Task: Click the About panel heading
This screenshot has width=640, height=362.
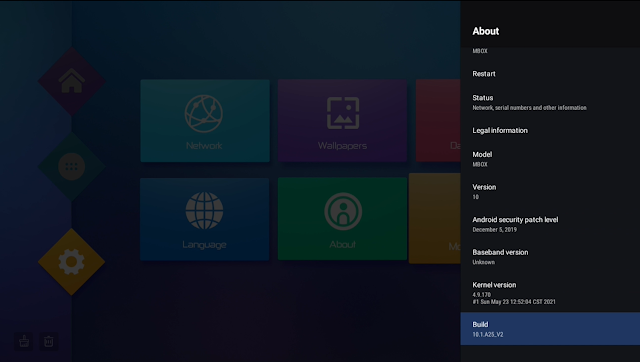Action: click(486, 31)
